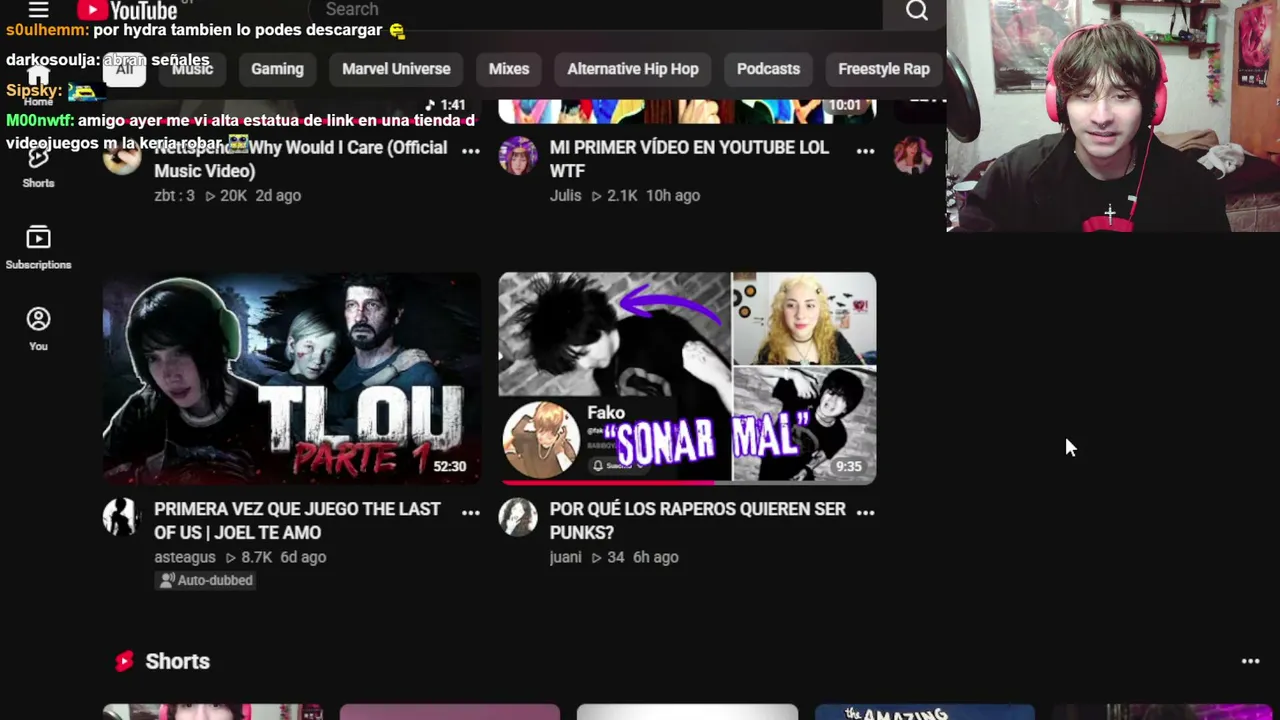
Task: Open title MI PRIMER VÍDEO EN YOUTUBE LOL WTF
Action: [x=689, y=159]
